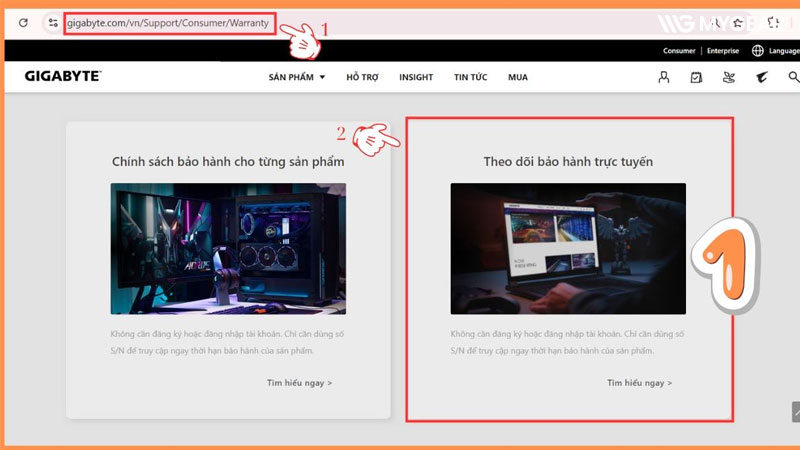Click heading 'Chính sách bảo hành cho từng sản phẩm'
The height and width of the screenshot is (450, 800).
point(228,162)
